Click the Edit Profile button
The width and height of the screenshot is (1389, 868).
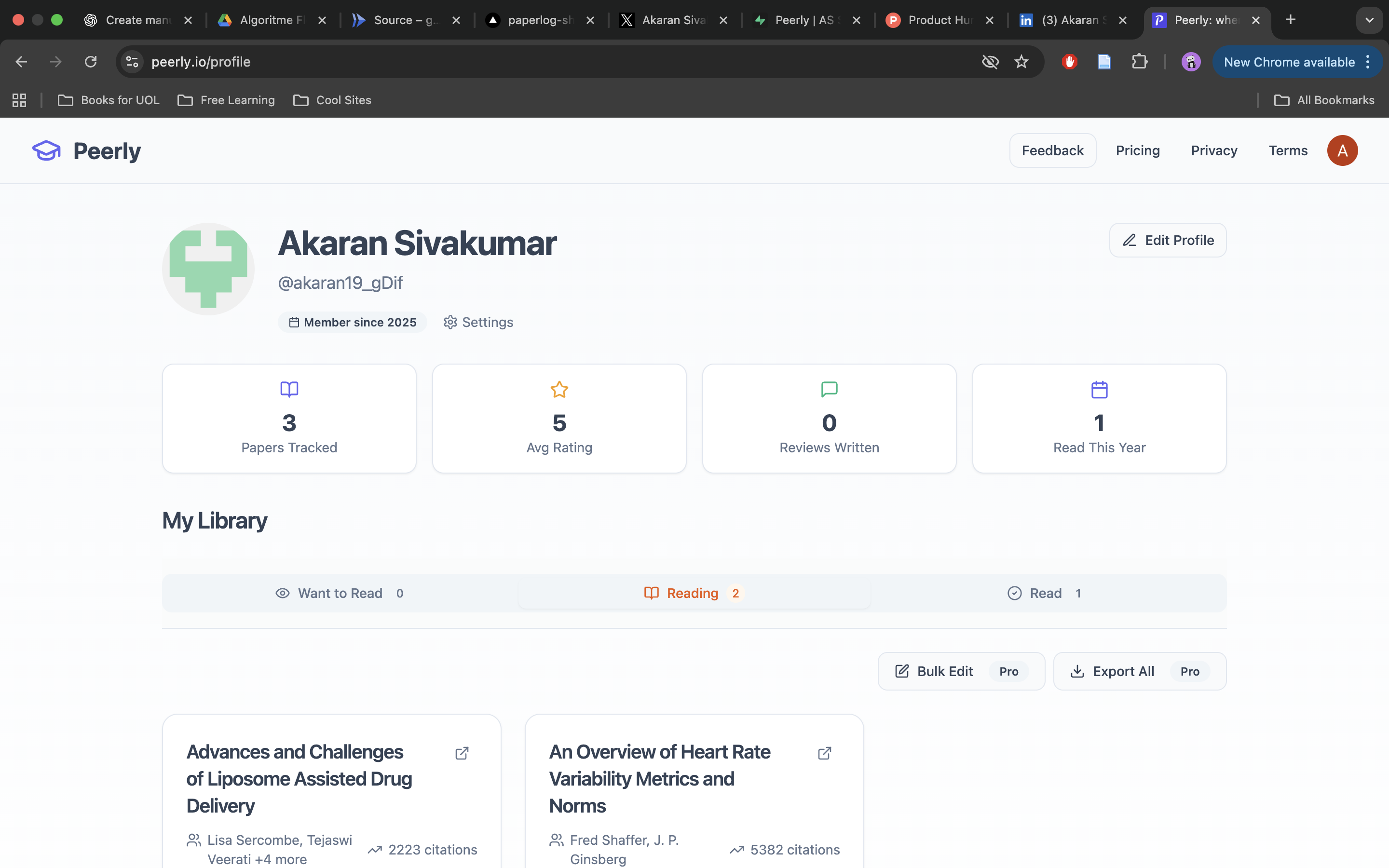1168,240
